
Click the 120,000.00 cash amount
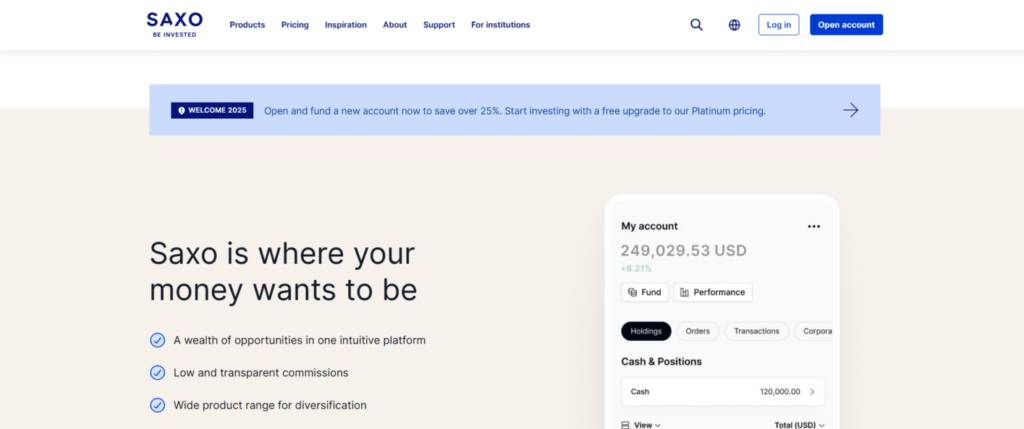click(780, 392)
